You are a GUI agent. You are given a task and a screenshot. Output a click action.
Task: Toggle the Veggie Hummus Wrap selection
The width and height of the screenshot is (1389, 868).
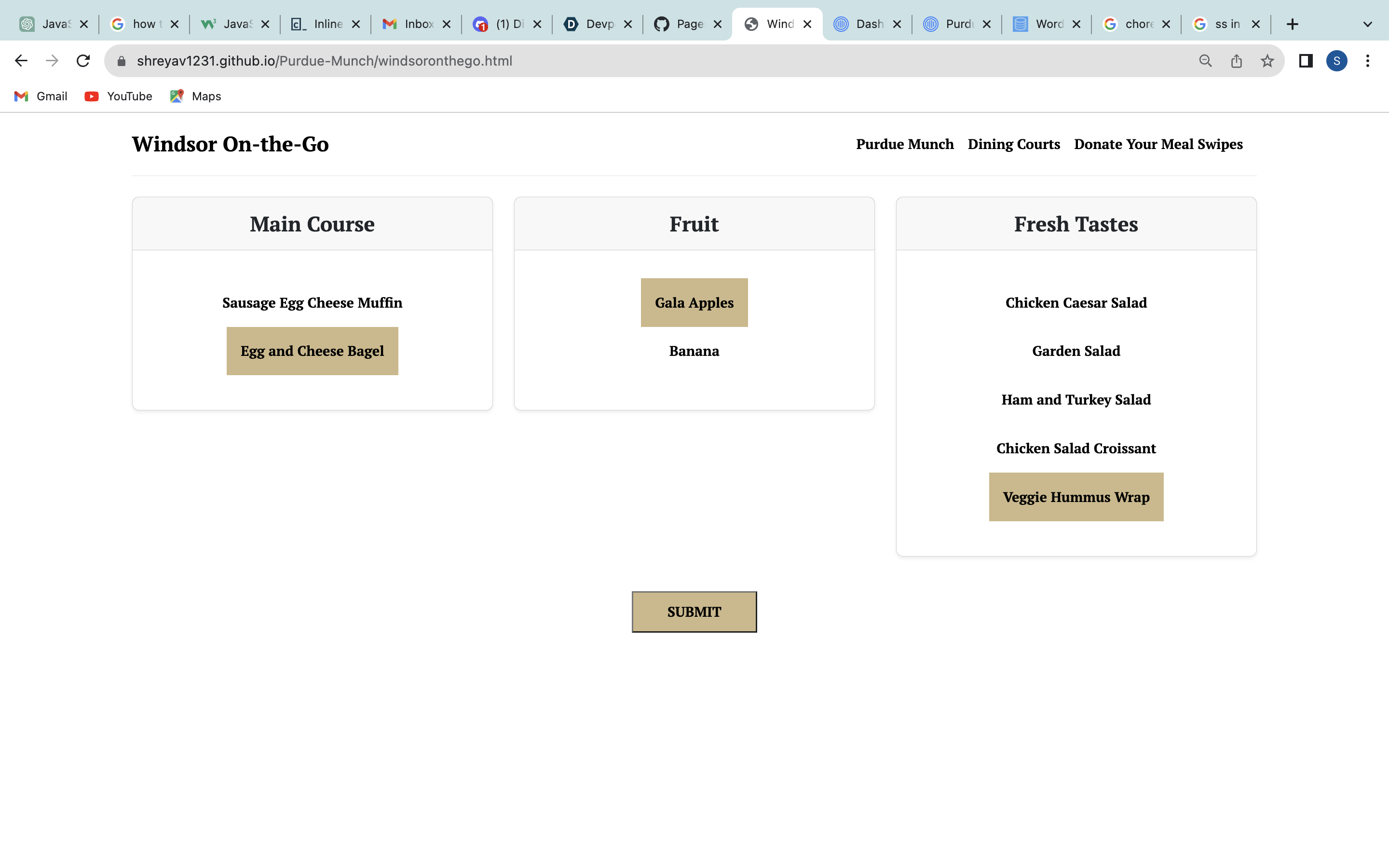click(x=1076, y=497)
